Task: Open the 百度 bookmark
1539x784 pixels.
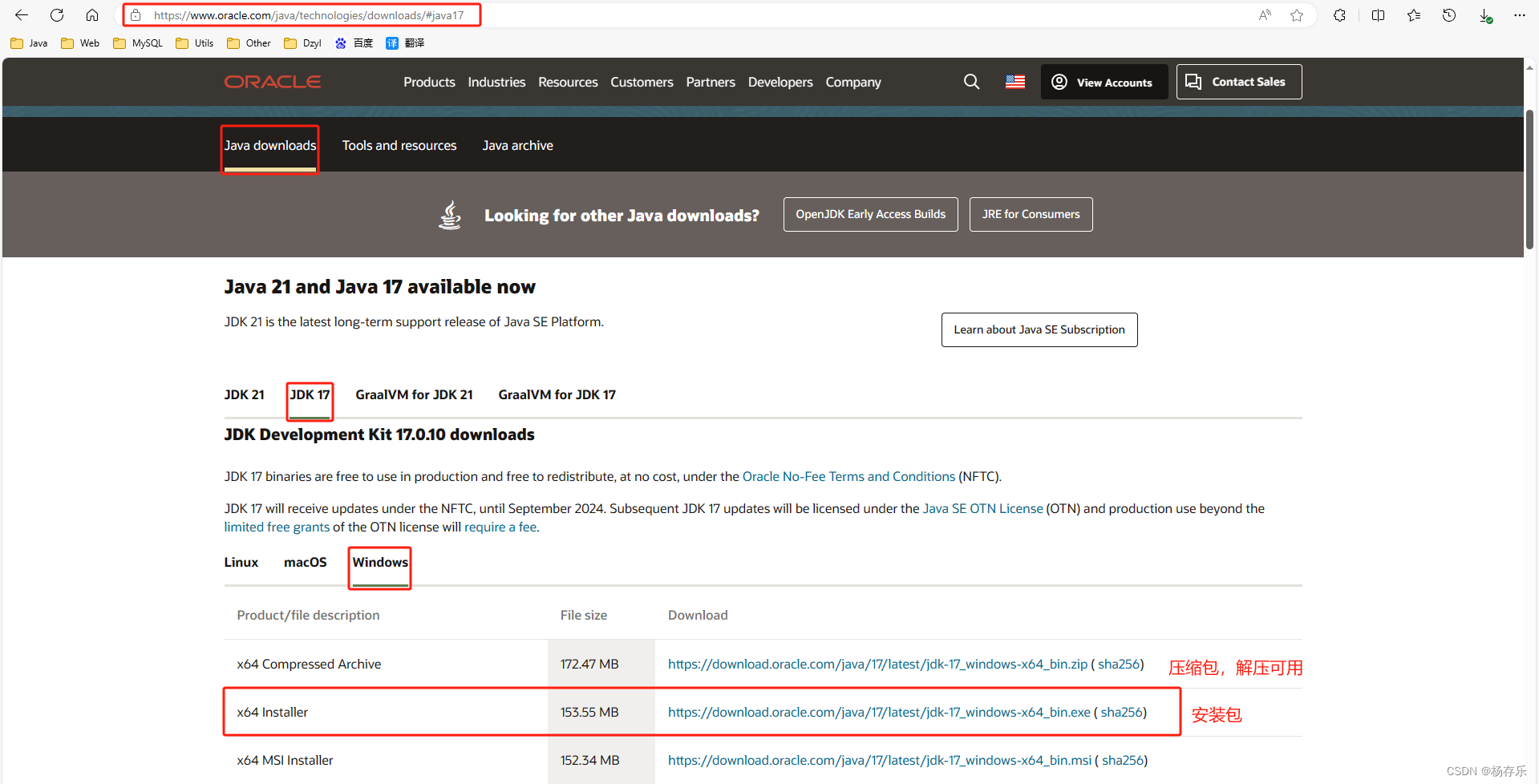Action: (354, 43)
